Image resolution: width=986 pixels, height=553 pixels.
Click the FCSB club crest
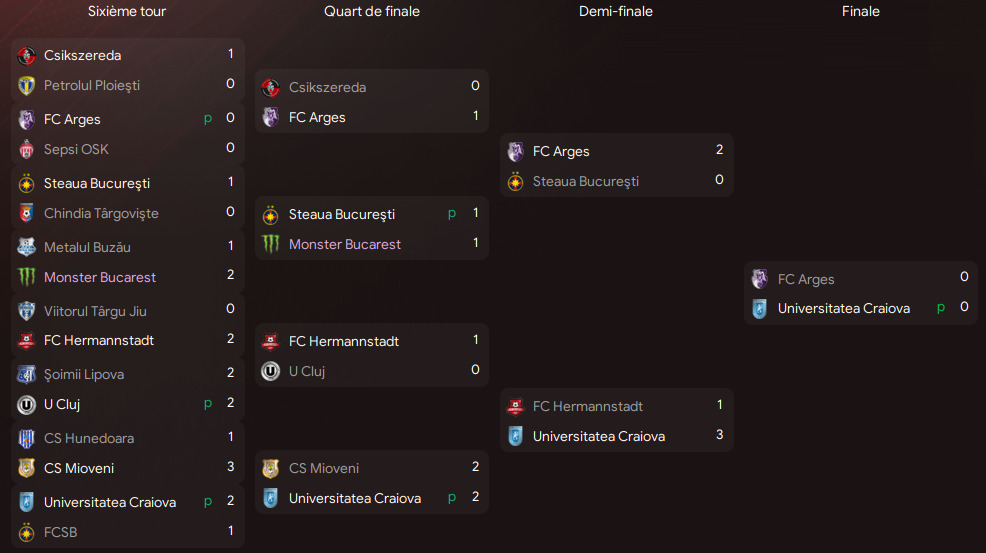[26, 533]
